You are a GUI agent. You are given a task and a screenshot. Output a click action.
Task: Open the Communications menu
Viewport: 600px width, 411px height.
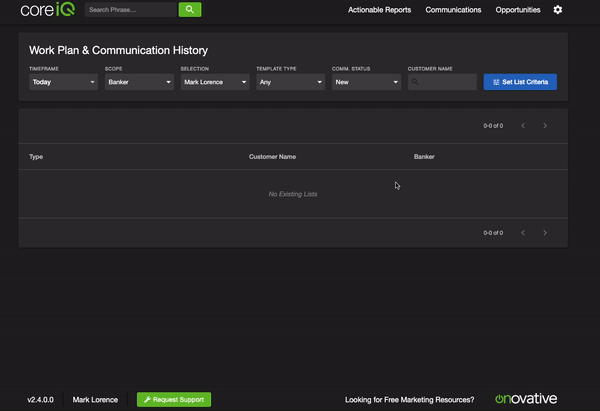click(x=453, y=10)
